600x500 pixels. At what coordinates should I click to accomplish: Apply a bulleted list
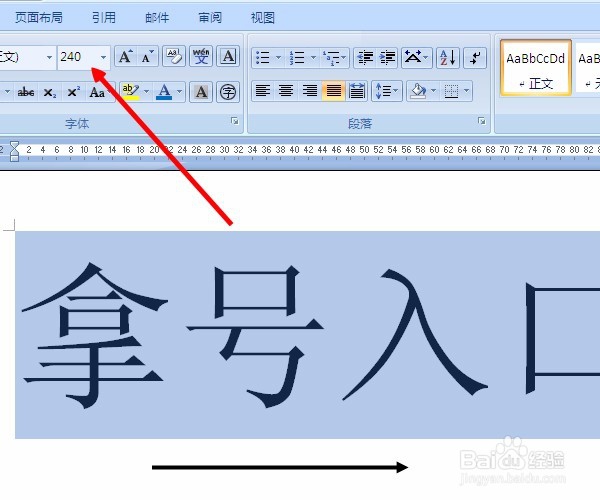(x=262, y=57)
